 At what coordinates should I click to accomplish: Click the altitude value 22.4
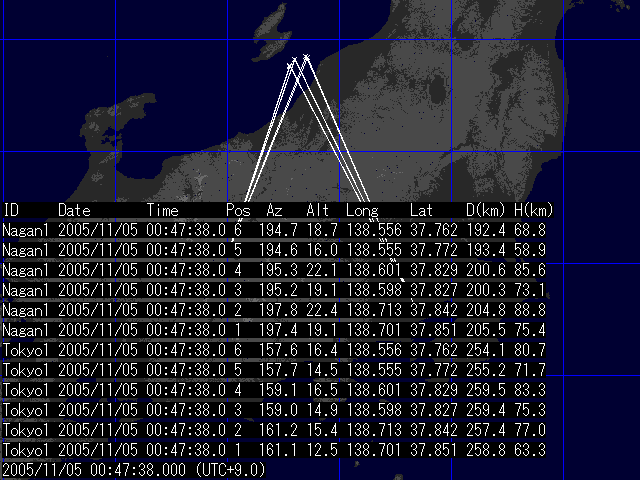click(x=322, y=310)
